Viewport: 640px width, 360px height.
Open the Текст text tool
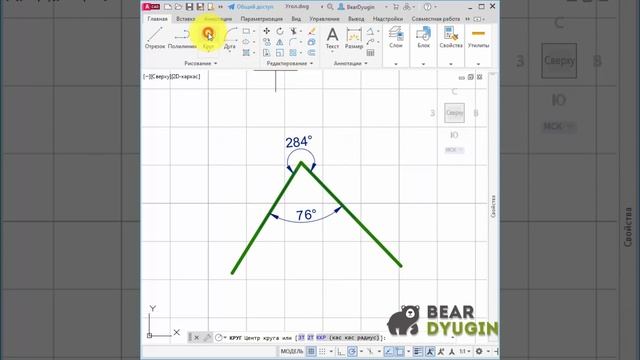(x=332, y=38)
